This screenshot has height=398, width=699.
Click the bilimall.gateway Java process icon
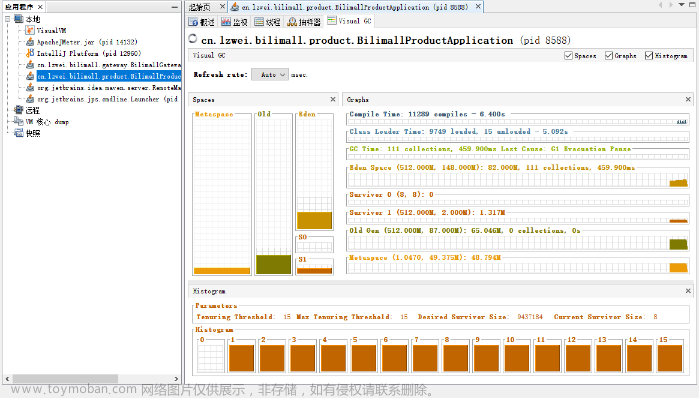[29, 65]
